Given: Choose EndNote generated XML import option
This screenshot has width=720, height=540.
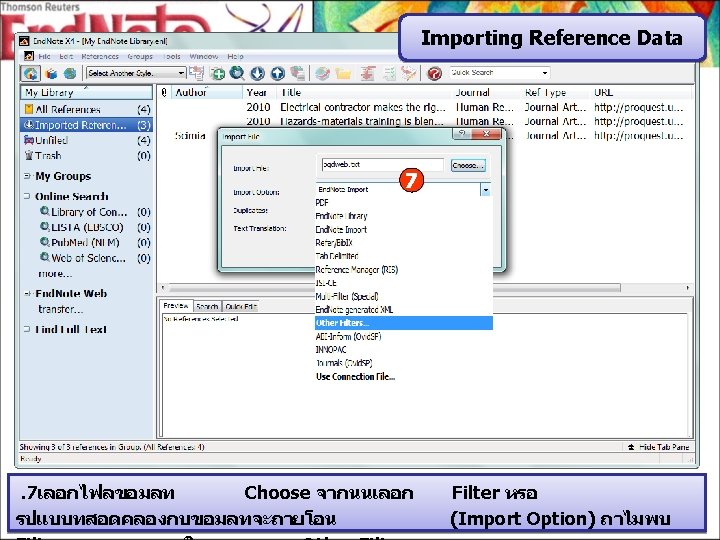Looking at the screenshot, I should (404, 309).
